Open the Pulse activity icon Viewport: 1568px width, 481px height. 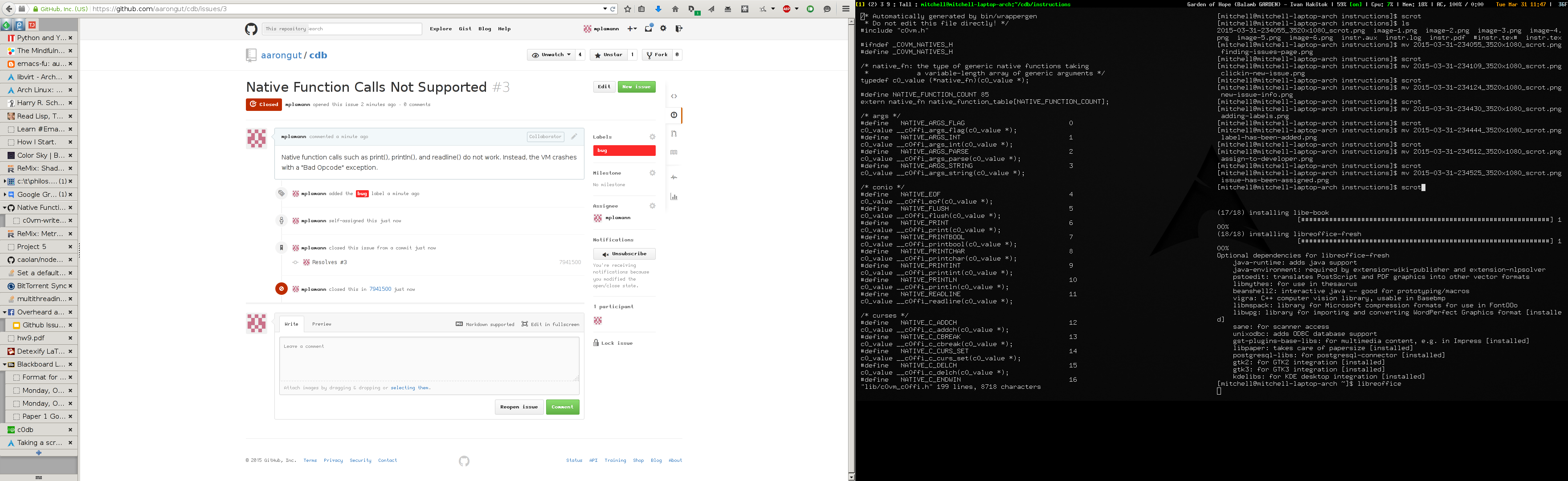(x=674, y=177)
